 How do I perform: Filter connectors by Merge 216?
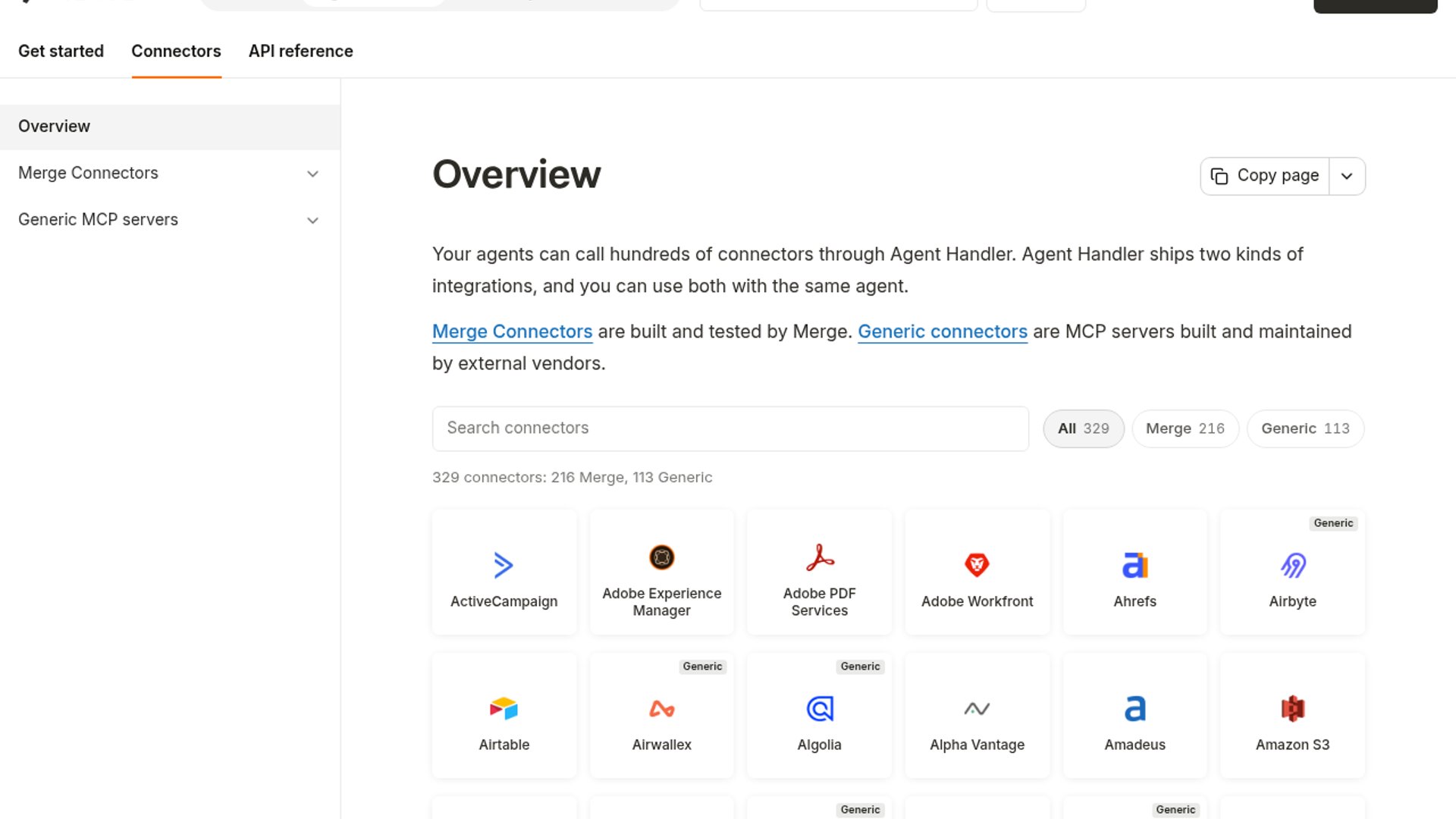[x=1185, y=428]
